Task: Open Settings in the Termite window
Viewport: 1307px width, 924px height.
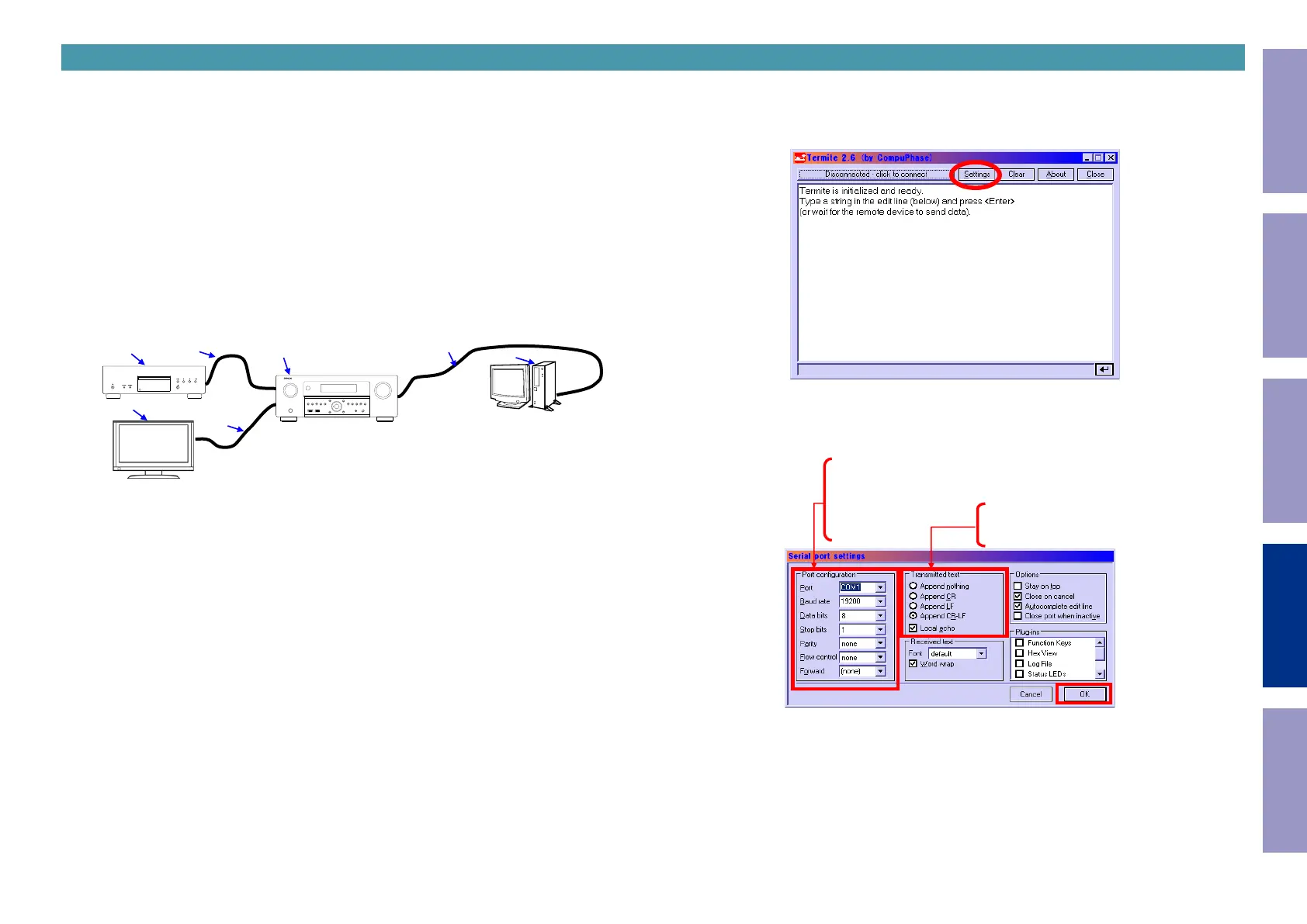Action: 976,175
